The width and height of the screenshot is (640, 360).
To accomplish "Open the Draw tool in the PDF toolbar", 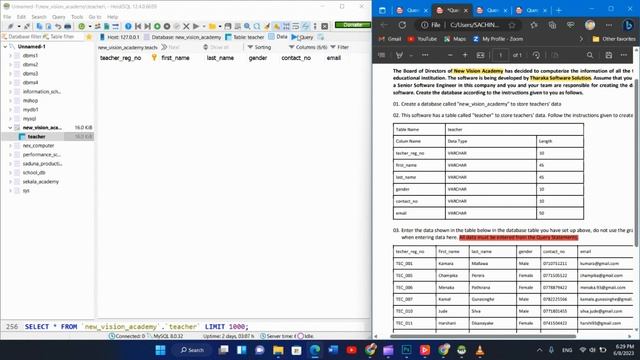I will 399,55.
